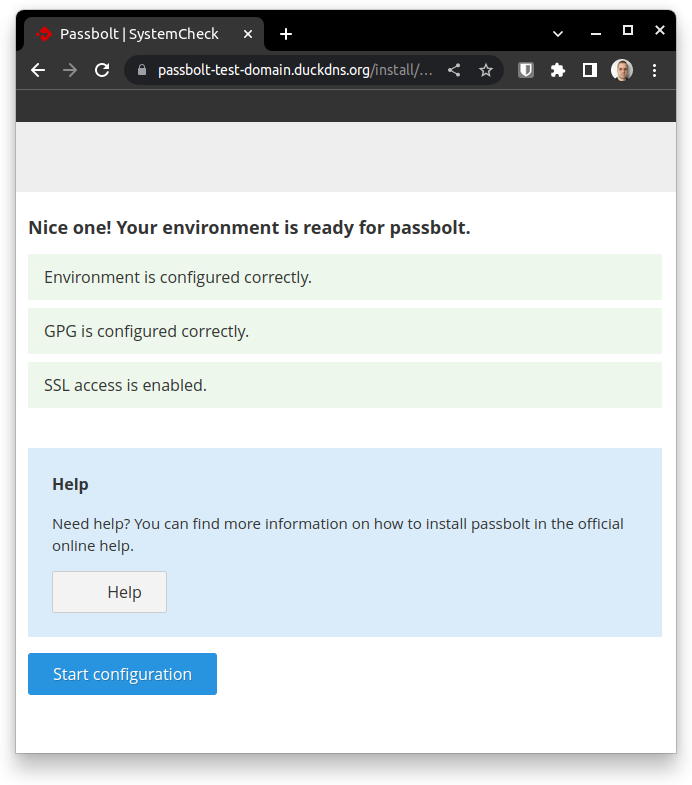692x785 pixels.
Task: Click the browser forward arrow
Action: [70, 70]
